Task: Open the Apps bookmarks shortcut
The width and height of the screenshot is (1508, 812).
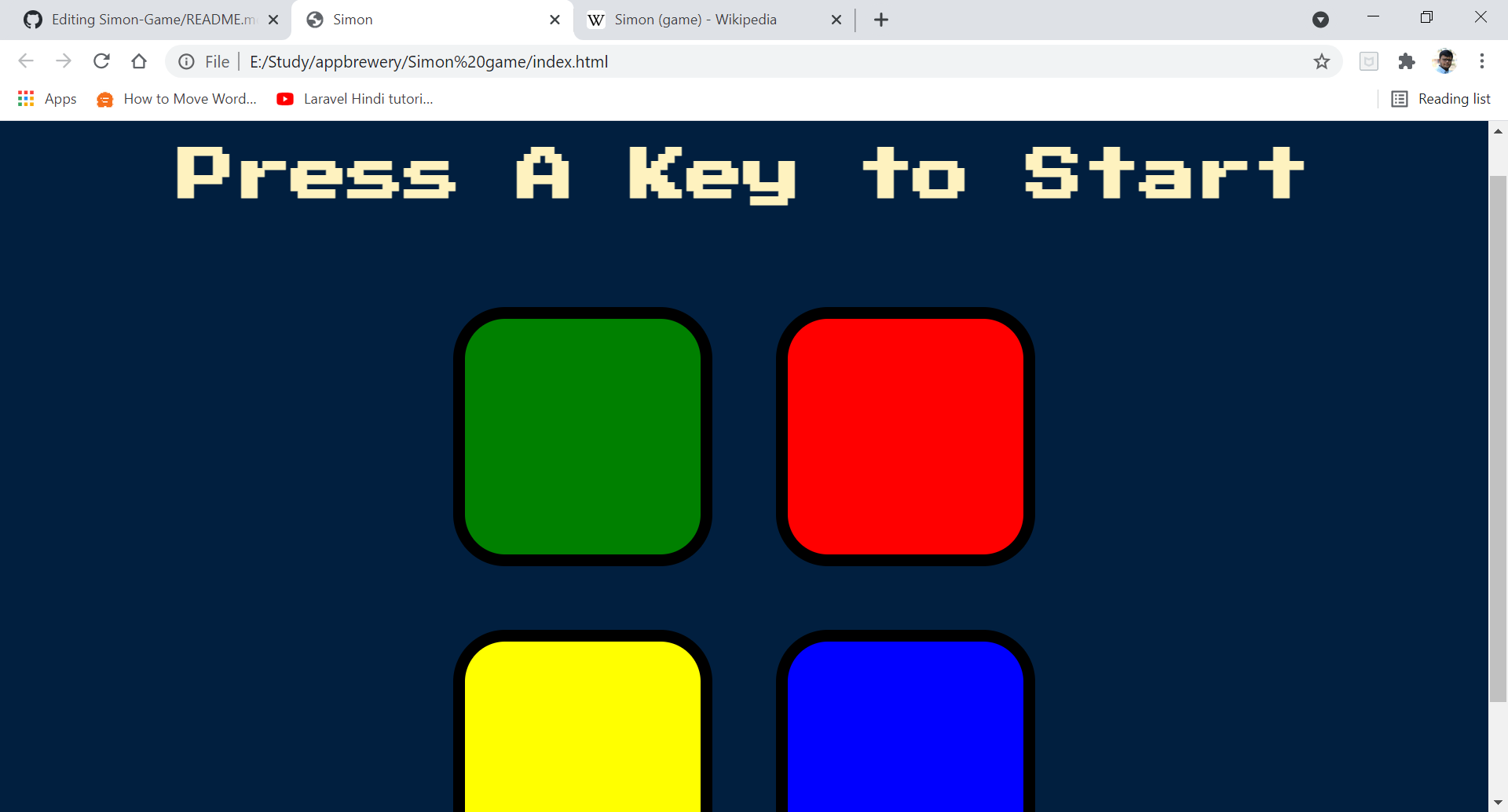Action: 47,99
